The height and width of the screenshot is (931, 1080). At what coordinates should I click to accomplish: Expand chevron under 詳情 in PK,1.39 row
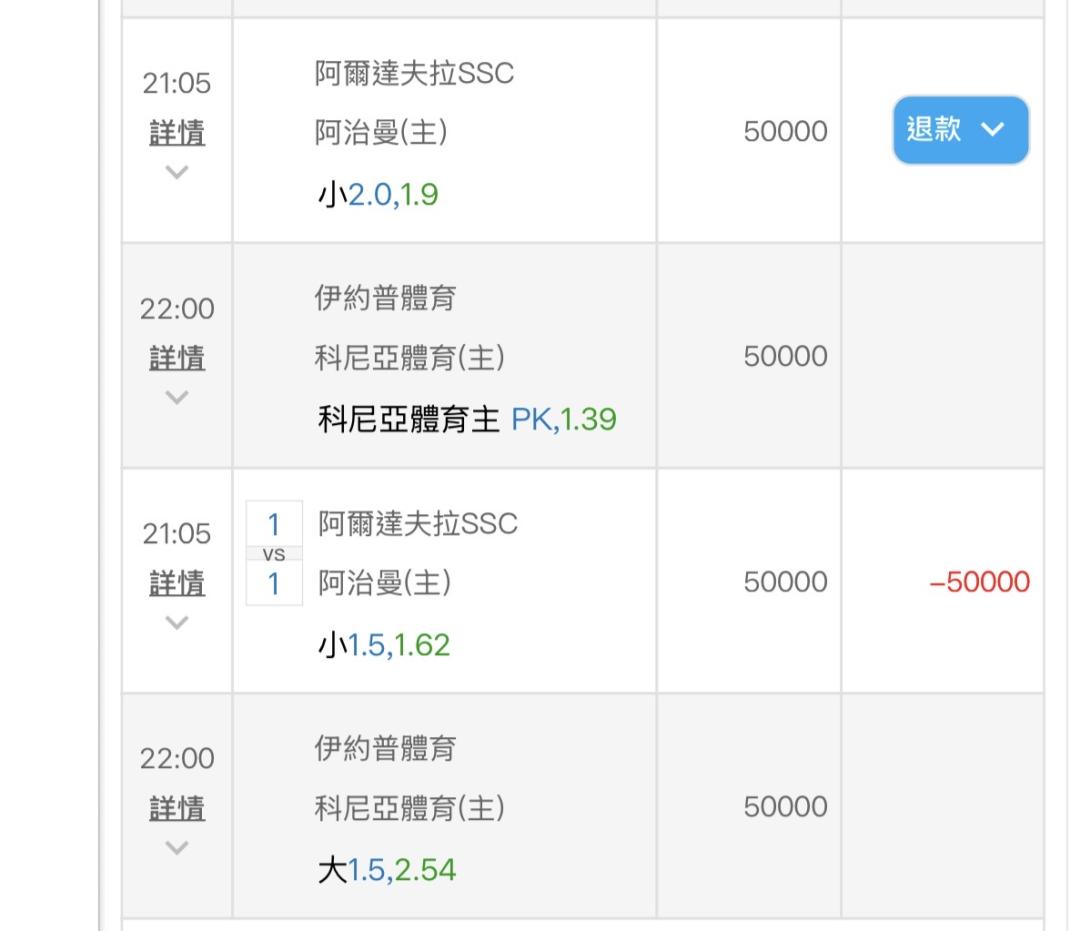pos(177,397)
